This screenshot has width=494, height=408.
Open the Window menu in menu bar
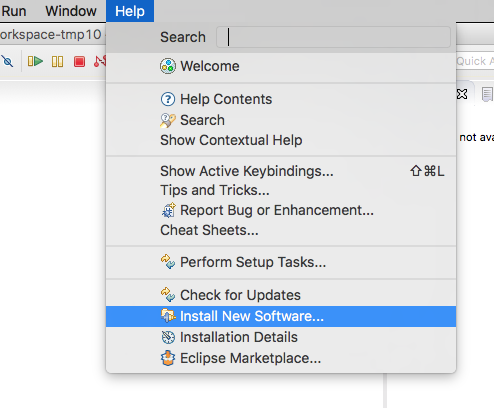(x=71, y=11)
